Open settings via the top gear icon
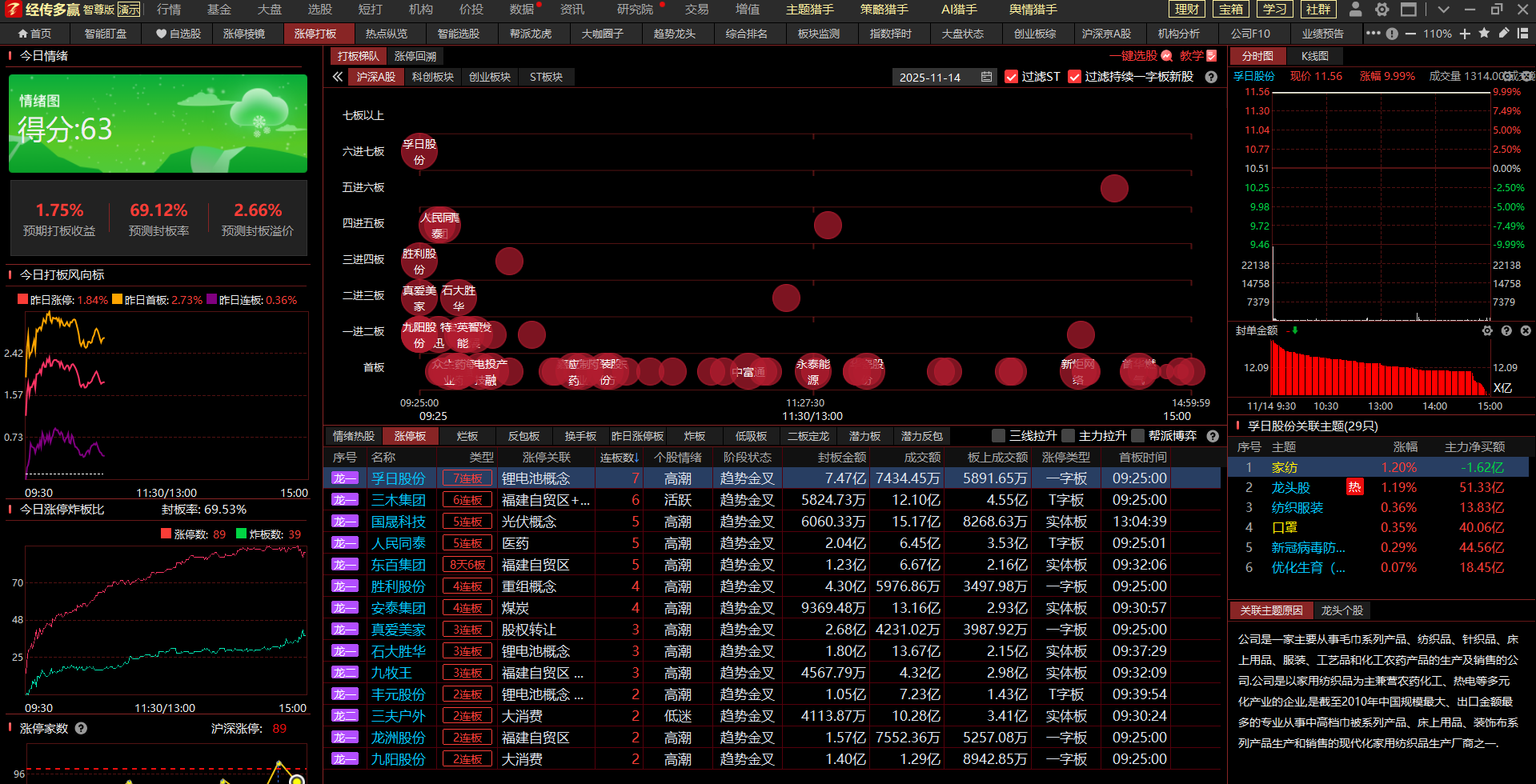 pos(1382,10)
